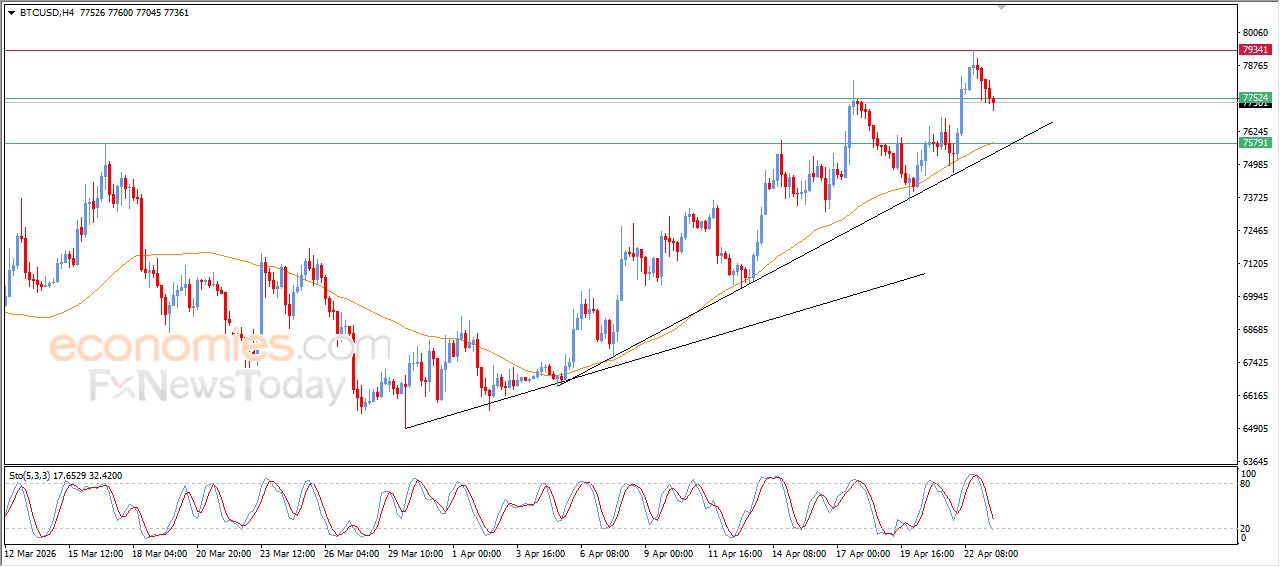Screen dimensions: 1280x567
Task: Click the red 79341 price label
Action: click(1254, 49)
